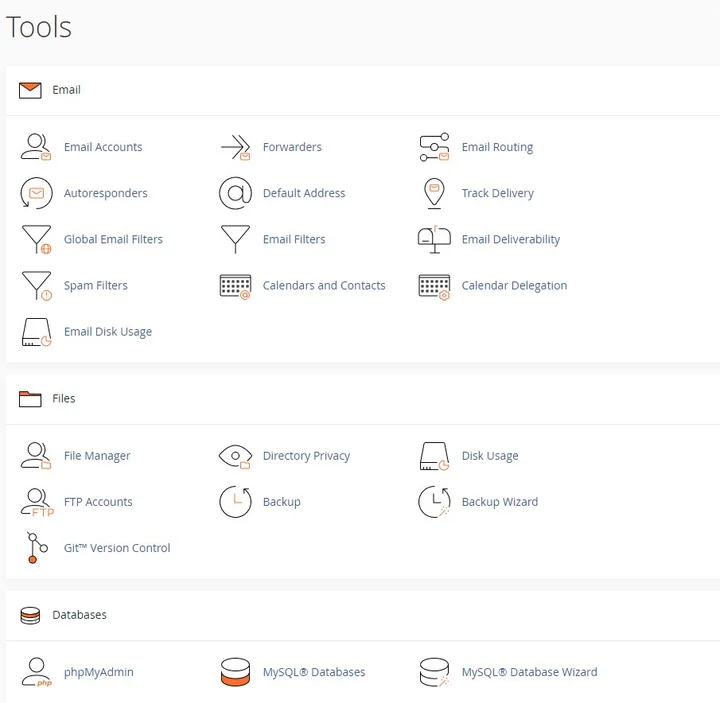720x703 pixels.
Task: Collapse the Email section header
Action: [x=363, y=90]
